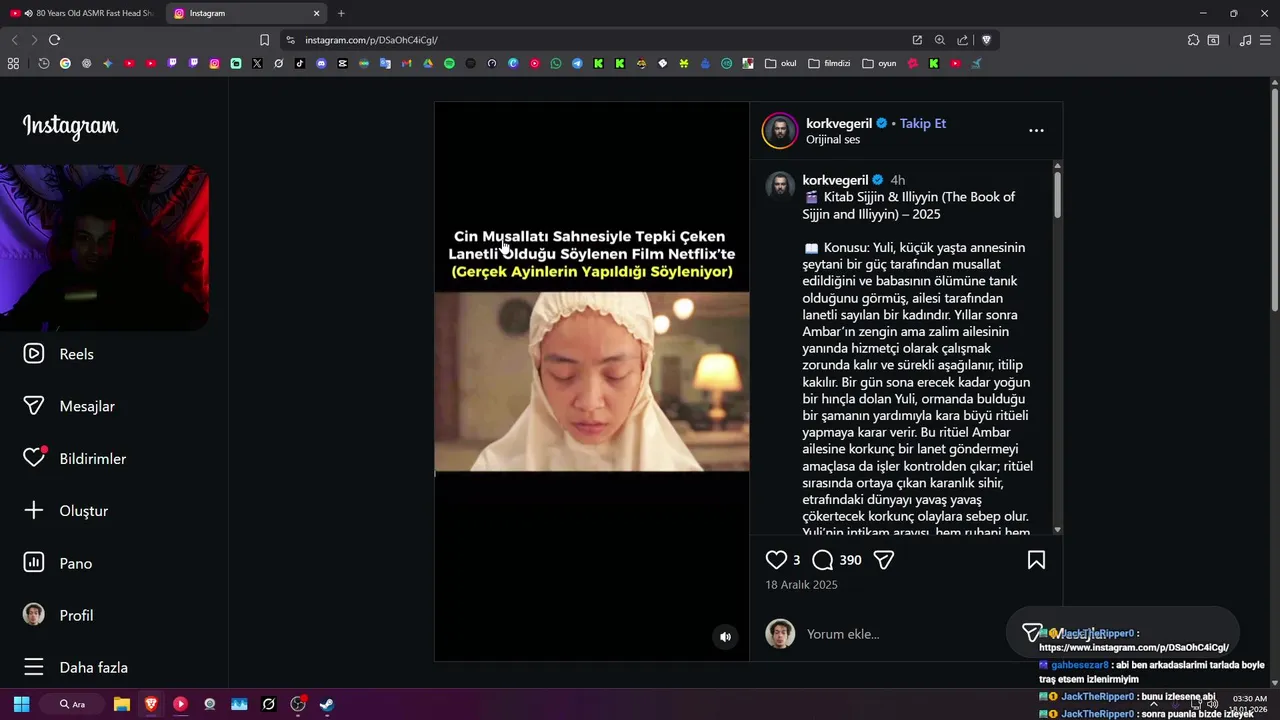Image resolution: width=1280 pixels, height=720 pixels.
Task: Open the Google bookmark
Action: [65, 63]
